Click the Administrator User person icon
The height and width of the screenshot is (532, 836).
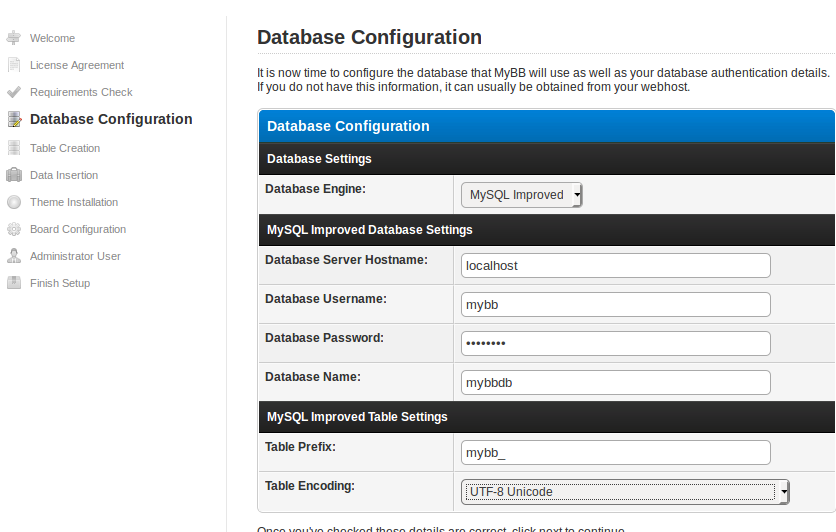[14, 256]
